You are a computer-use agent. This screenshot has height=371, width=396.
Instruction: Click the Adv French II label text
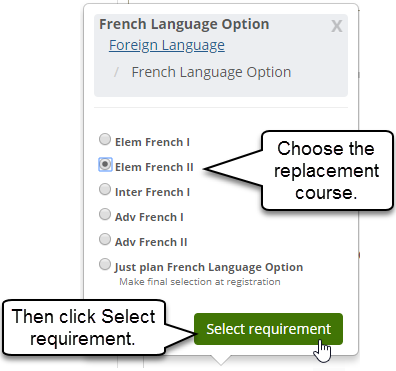pyautogui.click(x=151, y=242)
